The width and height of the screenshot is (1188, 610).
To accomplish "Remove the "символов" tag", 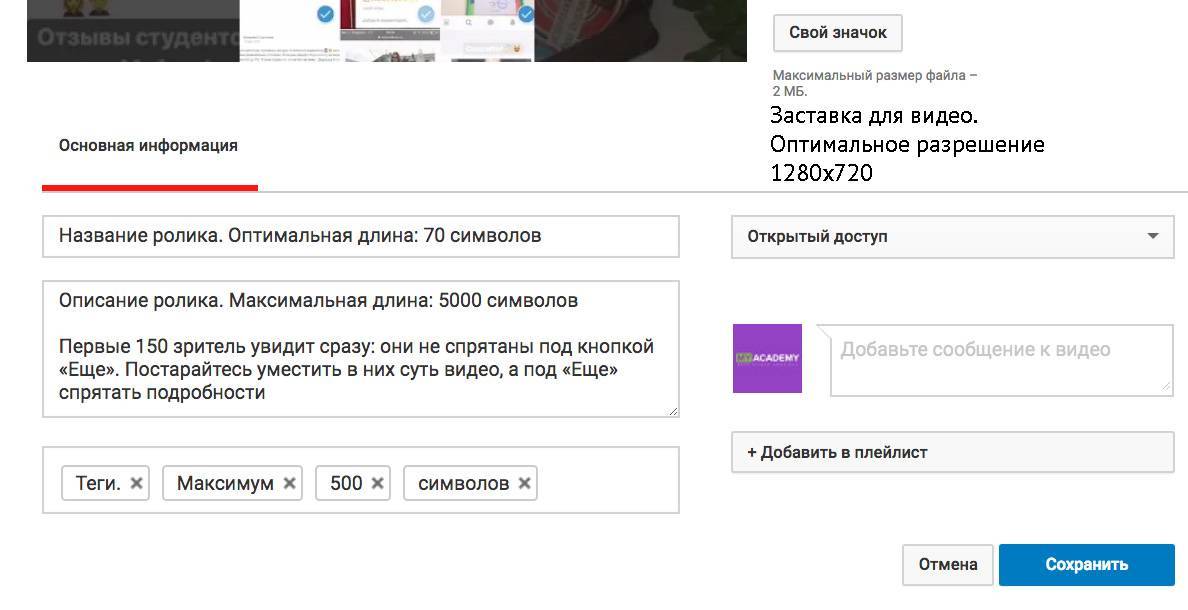I will click(524, 483).
